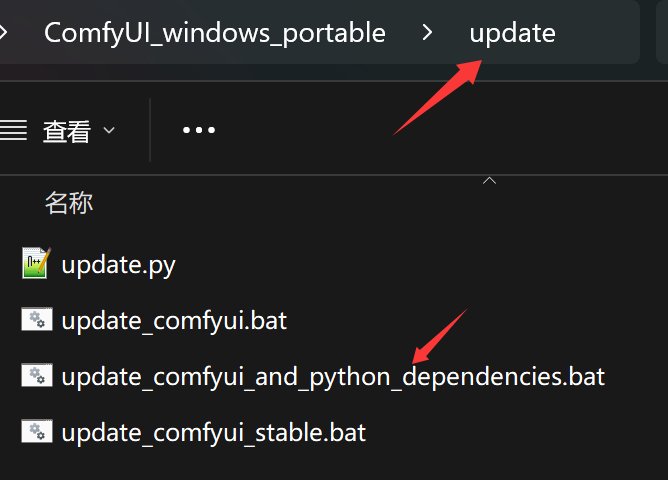The image size is (668, 480).
Task: Click the 查看 view layout icon
Action: pos(13,130)
